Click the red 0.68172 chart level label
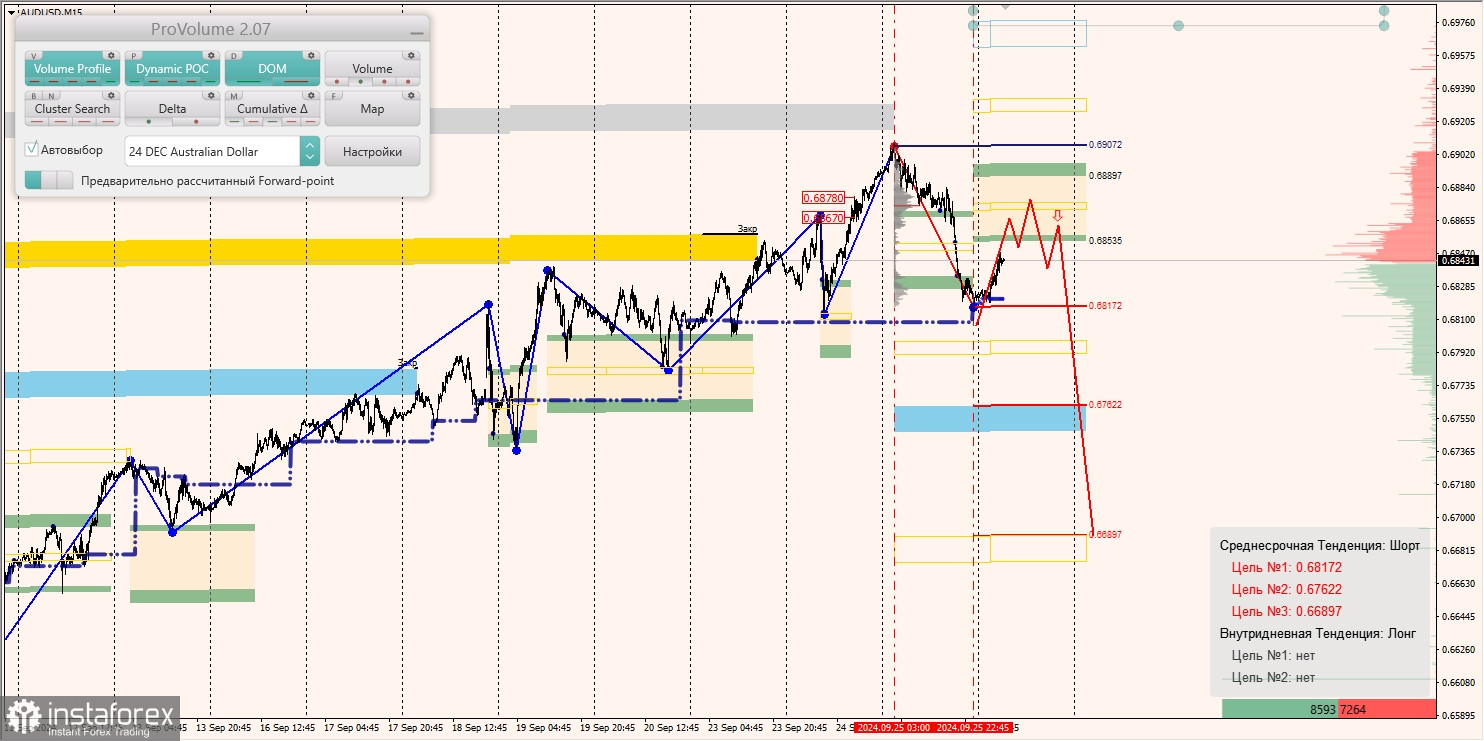This screenshot has height=741, width=1484. [x=1105, y=306]
